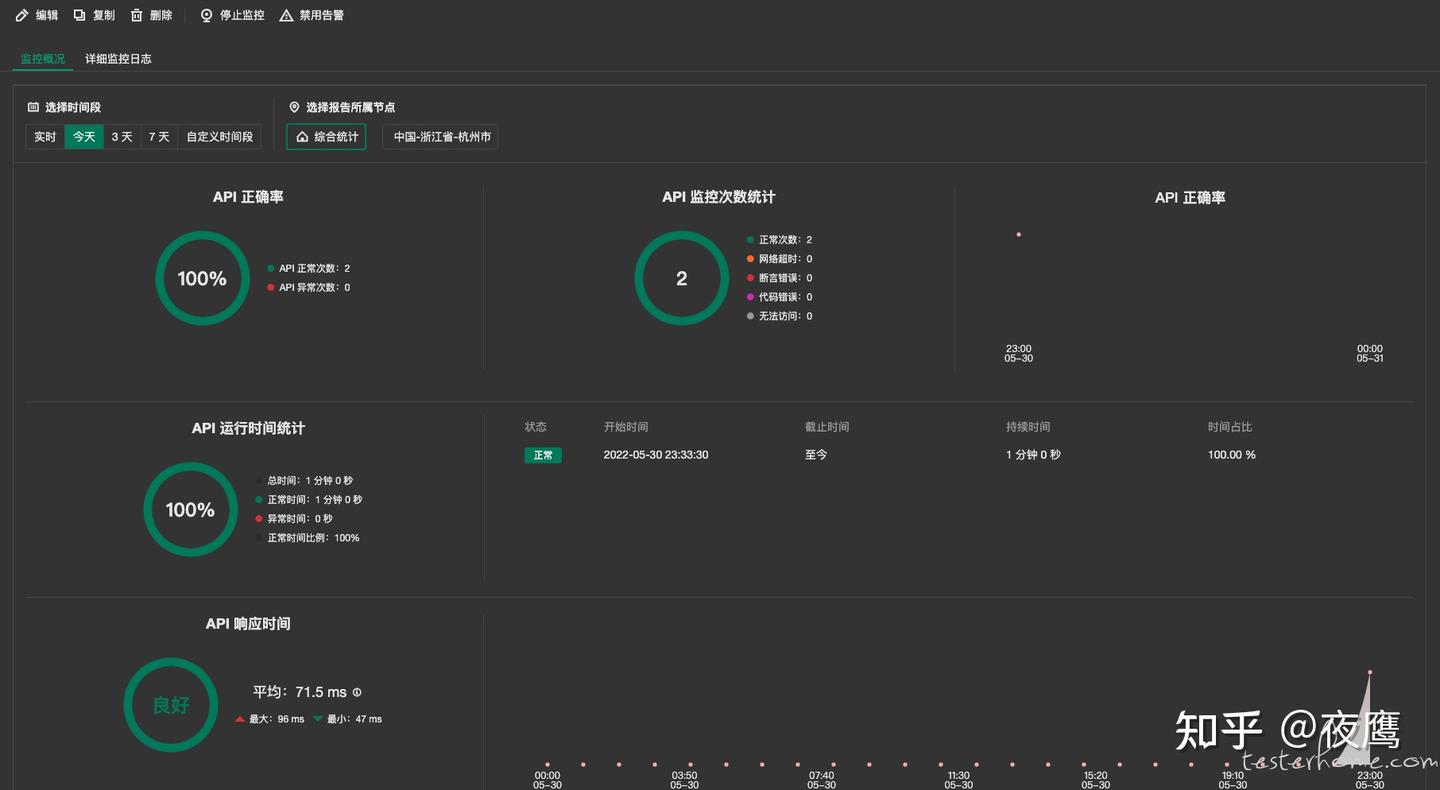Click the 良好 response time ring
Viewport: 1440px width, 790px height.
(x=171, y=705)
